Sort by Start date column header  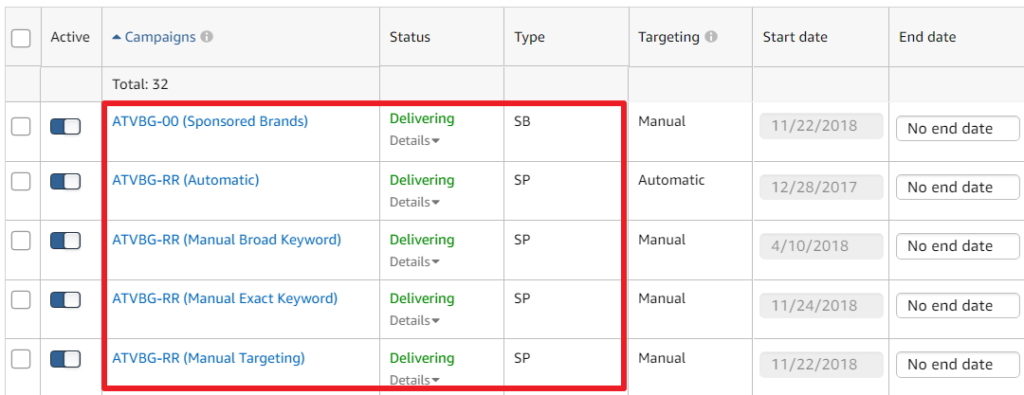pos(795,37)
